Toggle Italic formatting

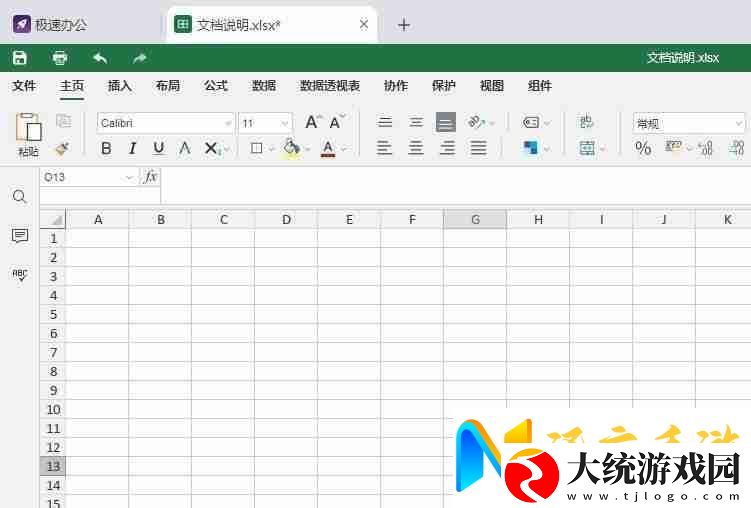point(133,148)
